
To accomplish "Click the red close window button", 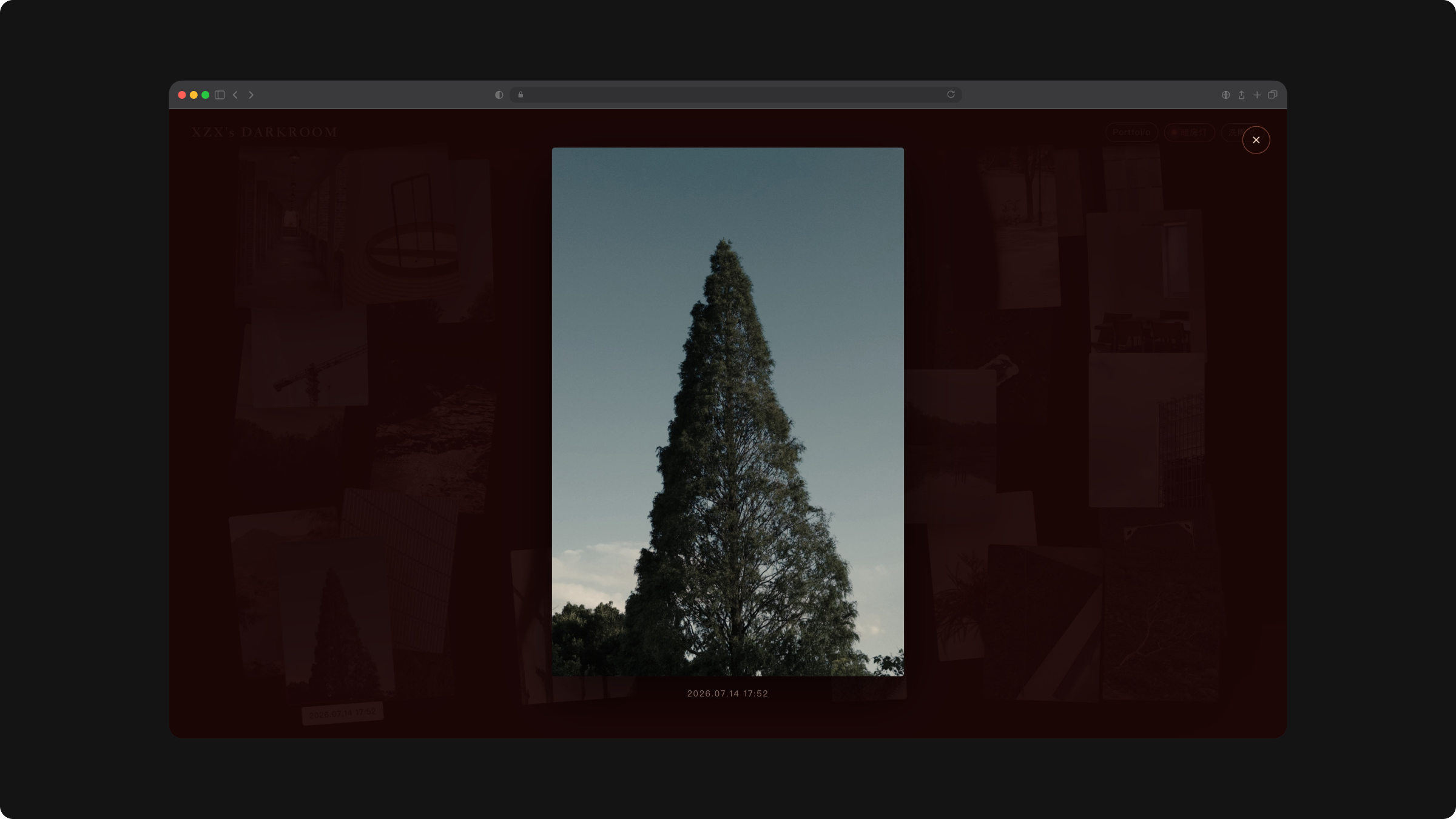I will coord(182,95).
